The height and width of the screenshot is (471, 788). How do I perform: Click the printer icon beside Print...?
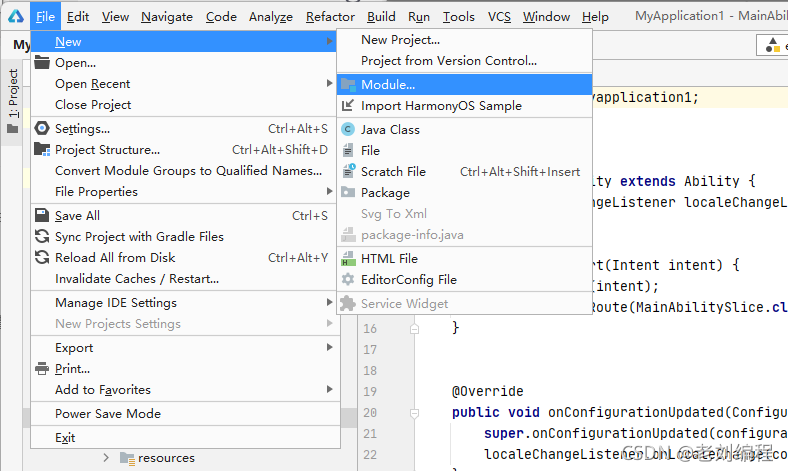click(42, 368)
